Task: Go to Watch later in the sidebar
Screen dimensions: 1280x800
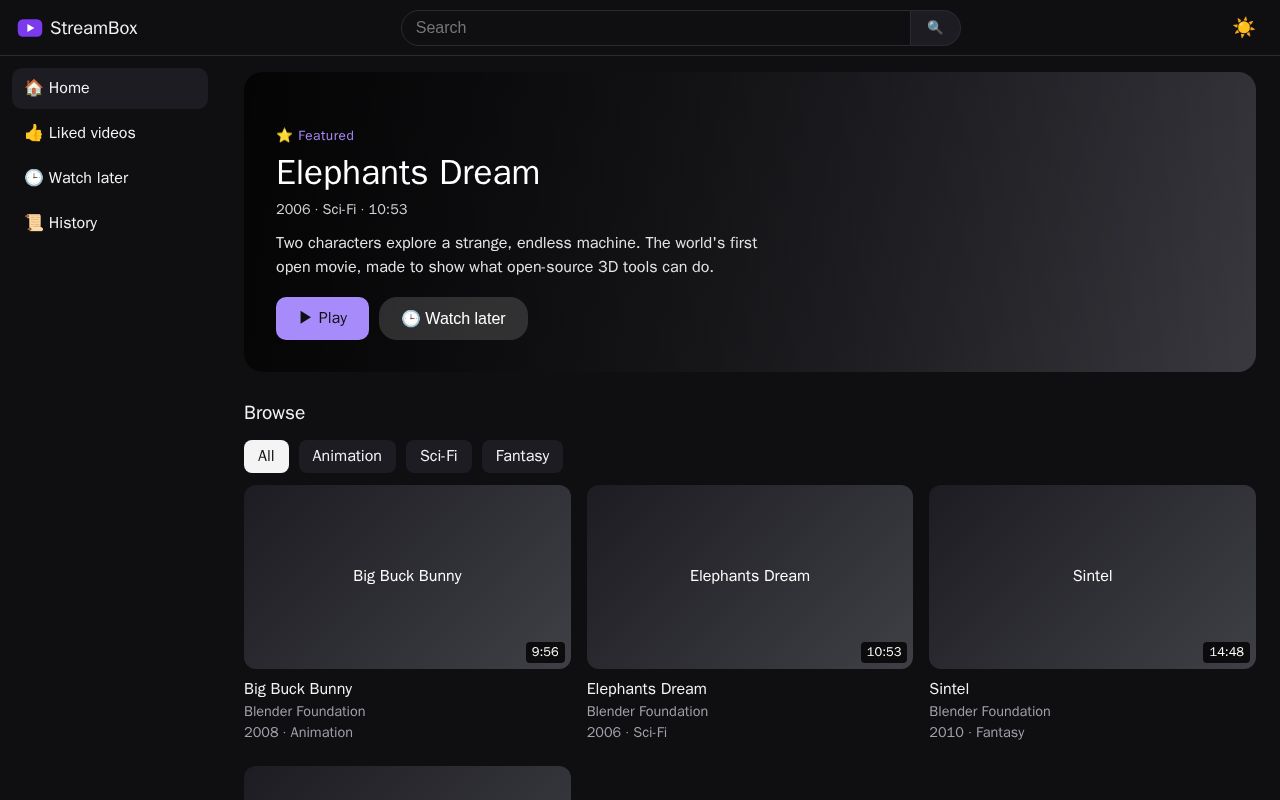Action: pos(110,178)
